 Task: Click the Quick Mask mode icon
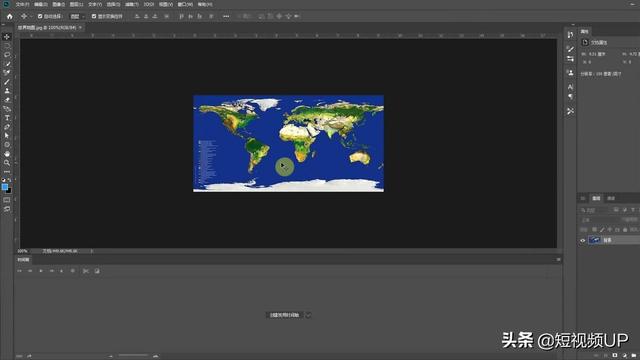7,200
